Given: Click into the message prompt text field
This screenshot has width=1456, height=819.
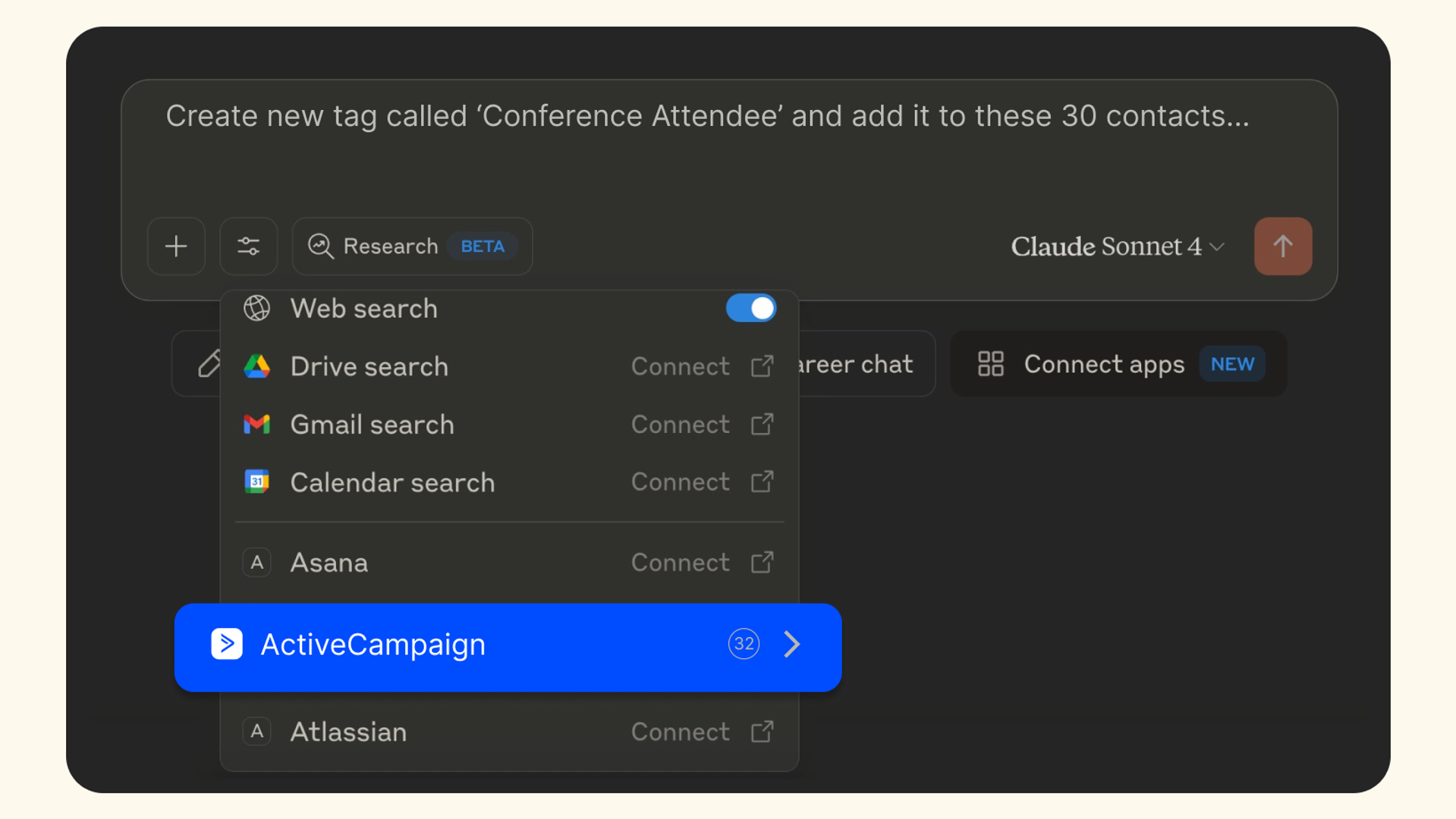Looking at the screenshot, I should (706, 144).
